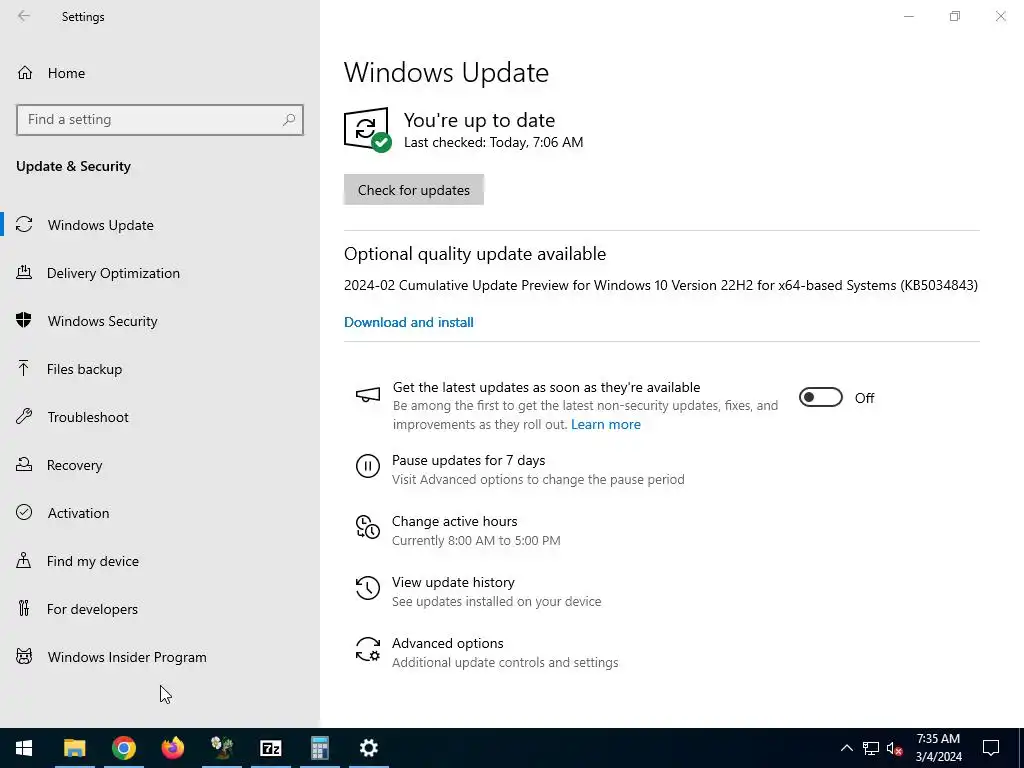The image size is (1024, 768).
Task: Click the For developers tools icon
Action: point(24,608)
